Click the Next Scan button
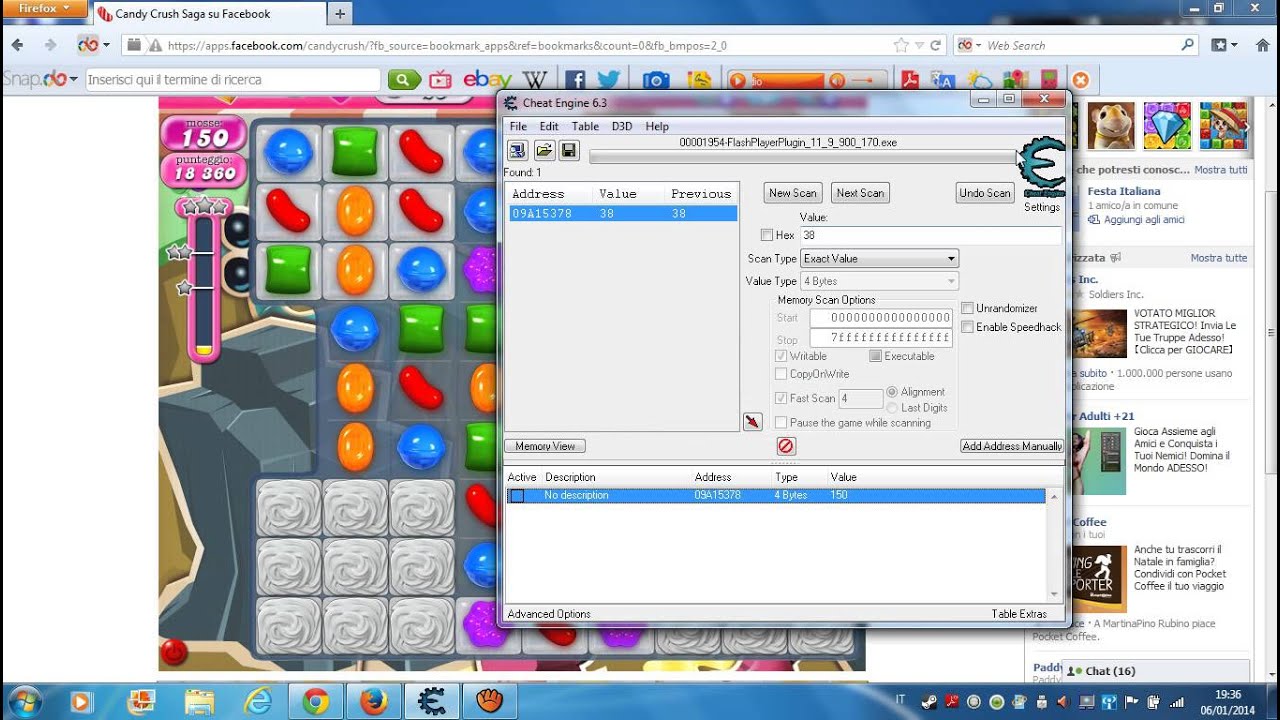 [860, 193]
